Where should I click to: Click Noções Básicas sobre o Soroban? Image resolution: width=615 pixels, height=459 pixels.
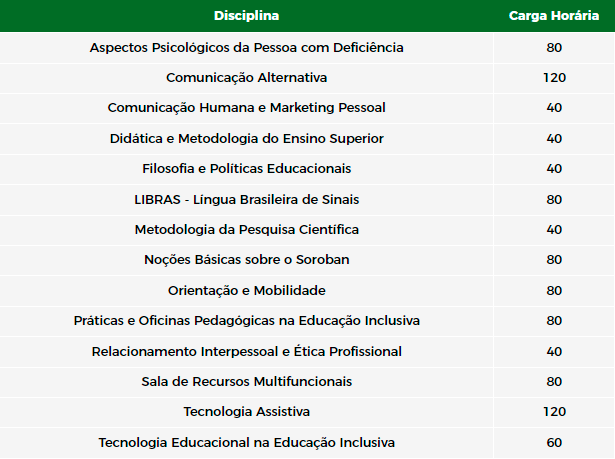click(x=246, y=260)
